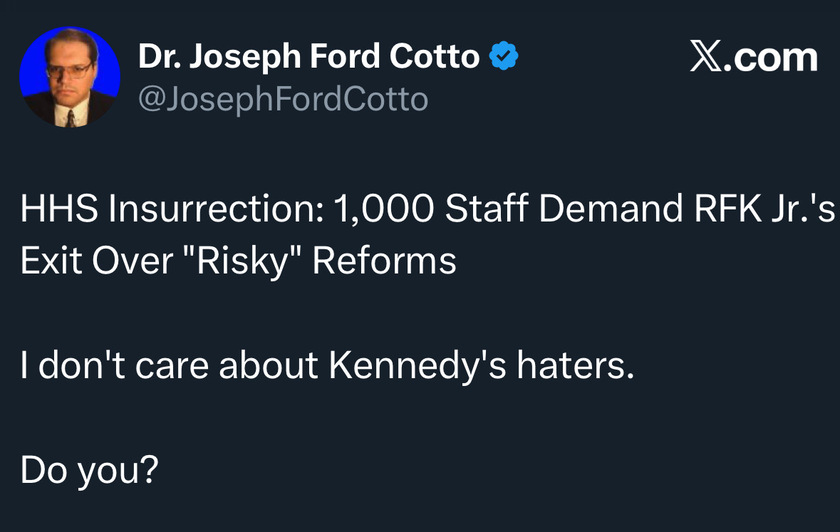Click the word "Demand" in the headline
Viewport: 840px width, 532px height.
(x=611, y=208)
